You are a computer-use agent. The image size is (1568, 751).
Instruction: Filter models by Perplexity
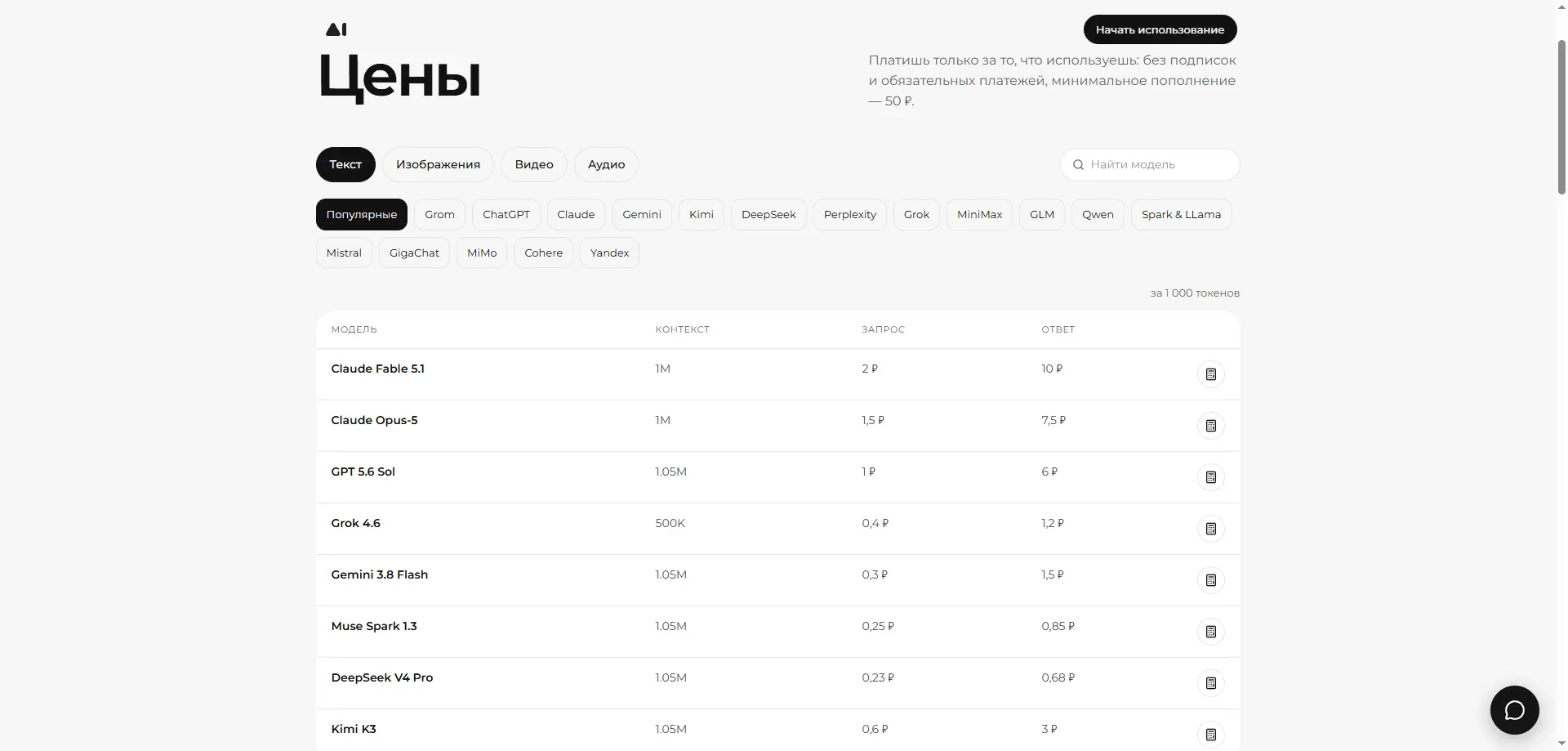tap(850, 214)
